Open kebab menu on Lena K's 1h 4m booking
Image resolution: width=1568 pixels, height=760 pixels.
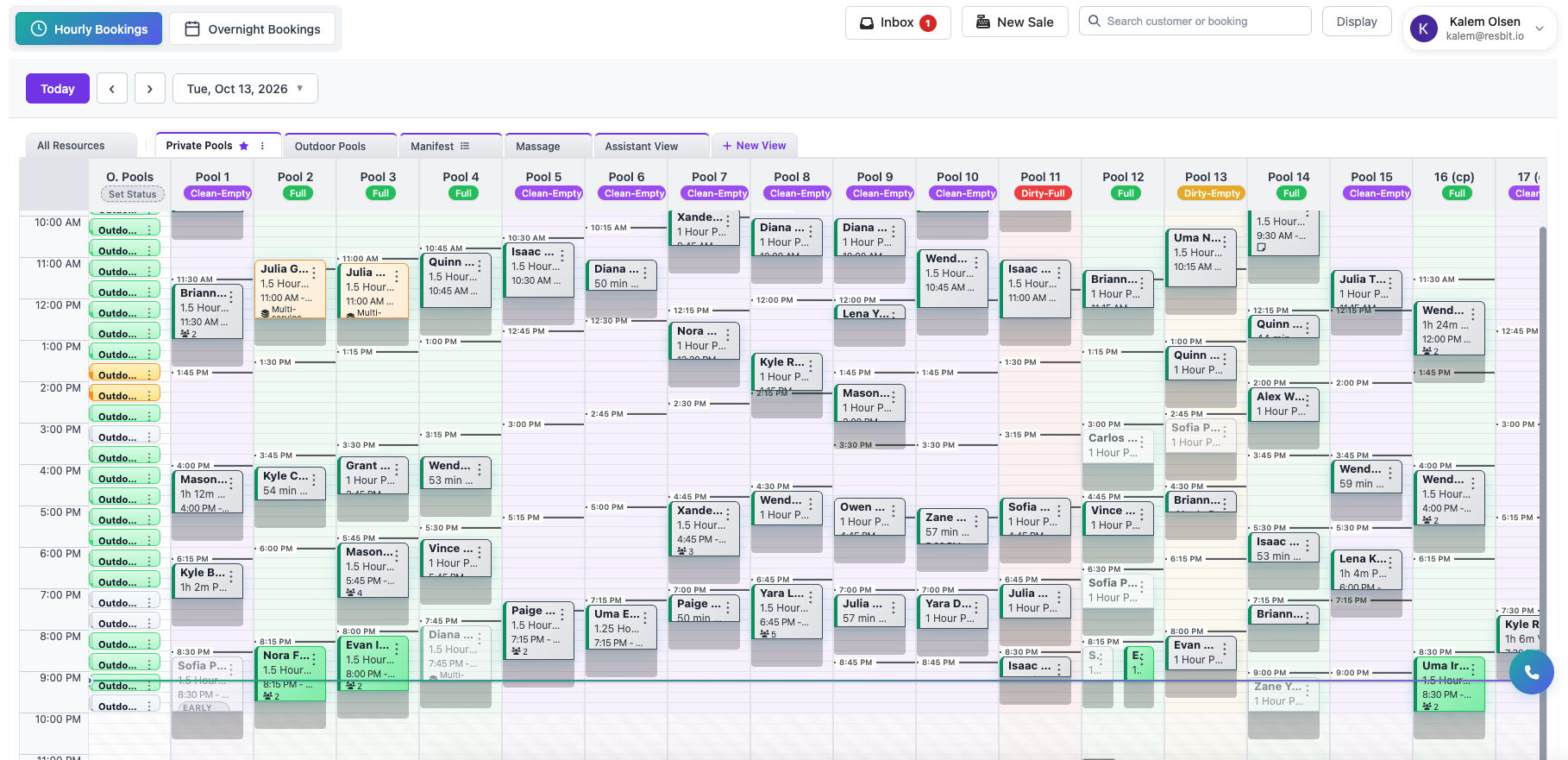[x=1390, y=562]
